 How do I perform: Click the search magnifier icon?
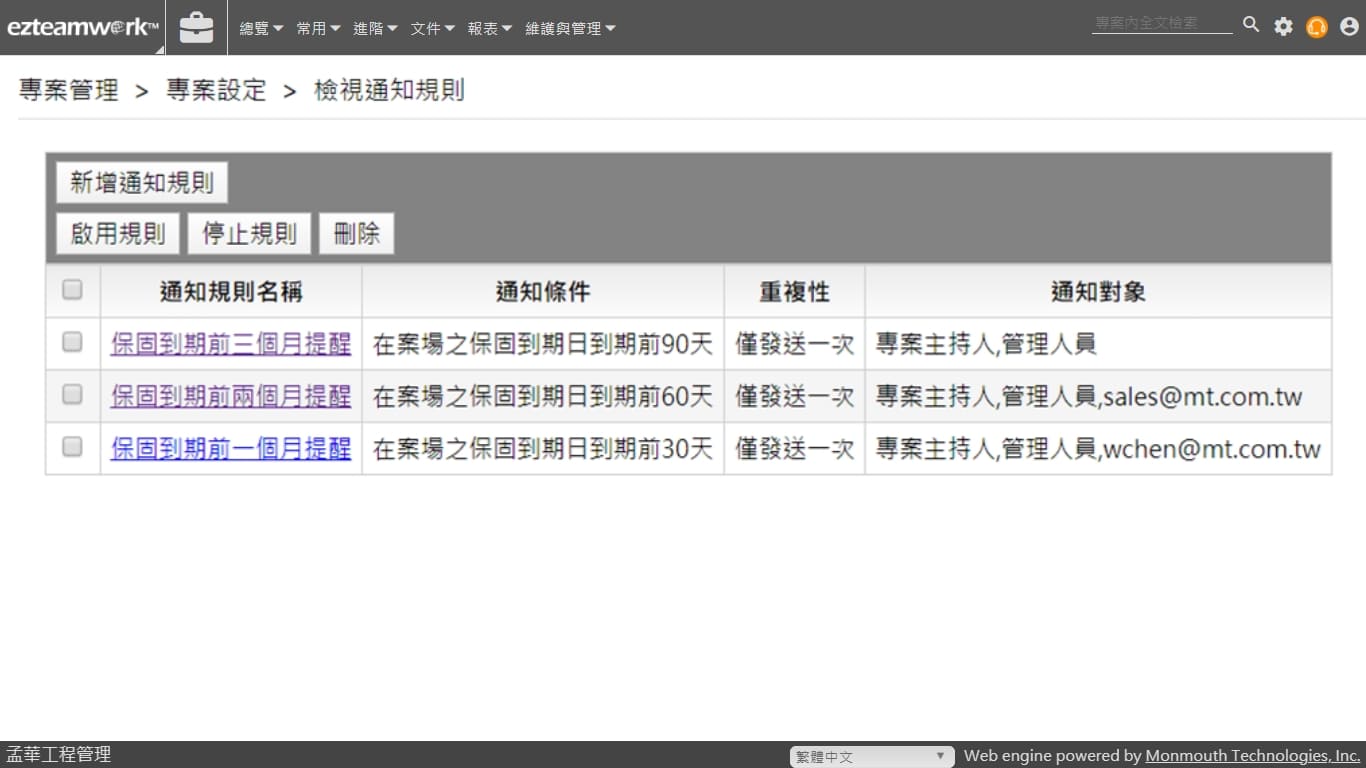click(x=1250, y=25)
